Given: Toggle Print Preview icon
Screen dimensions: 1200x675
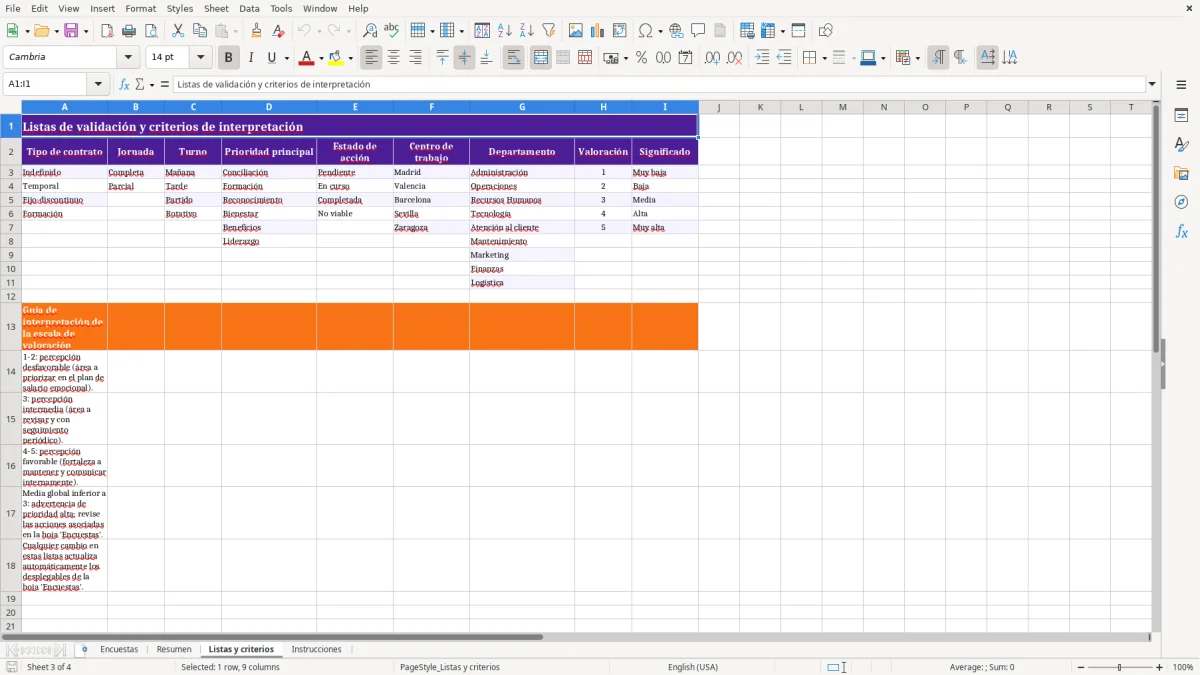Looking at the screenshot, I should click(x=149, y=31).
